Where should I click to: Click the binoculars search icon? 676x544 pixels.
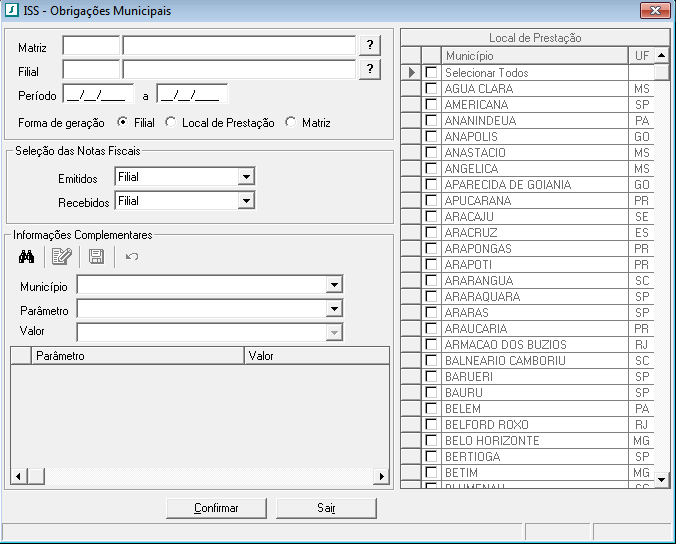[x=28, y=257]
